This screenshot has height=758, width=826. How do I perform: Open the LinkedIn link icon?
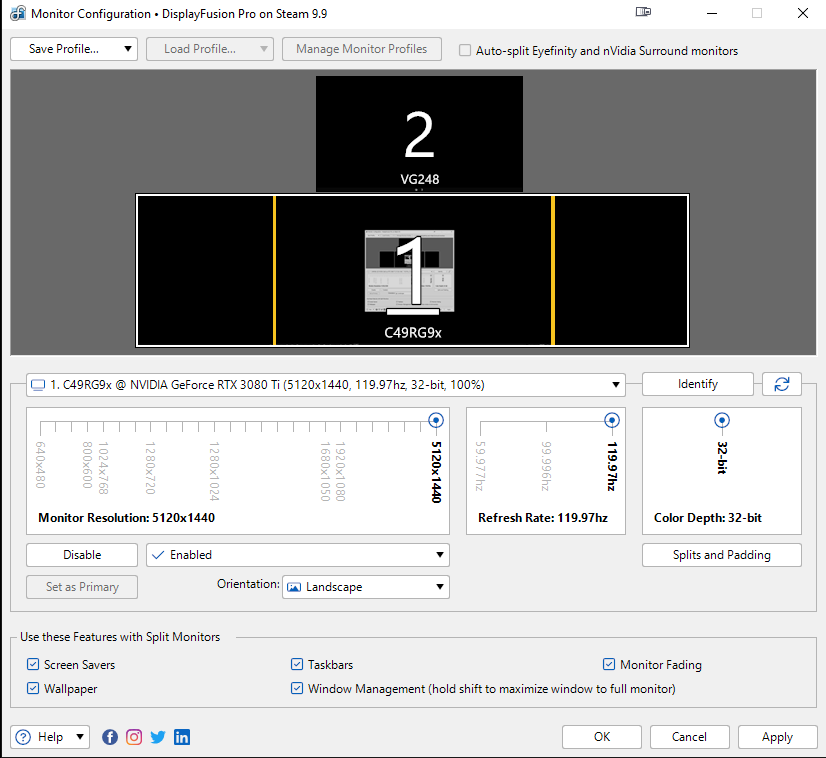(182, 737)
